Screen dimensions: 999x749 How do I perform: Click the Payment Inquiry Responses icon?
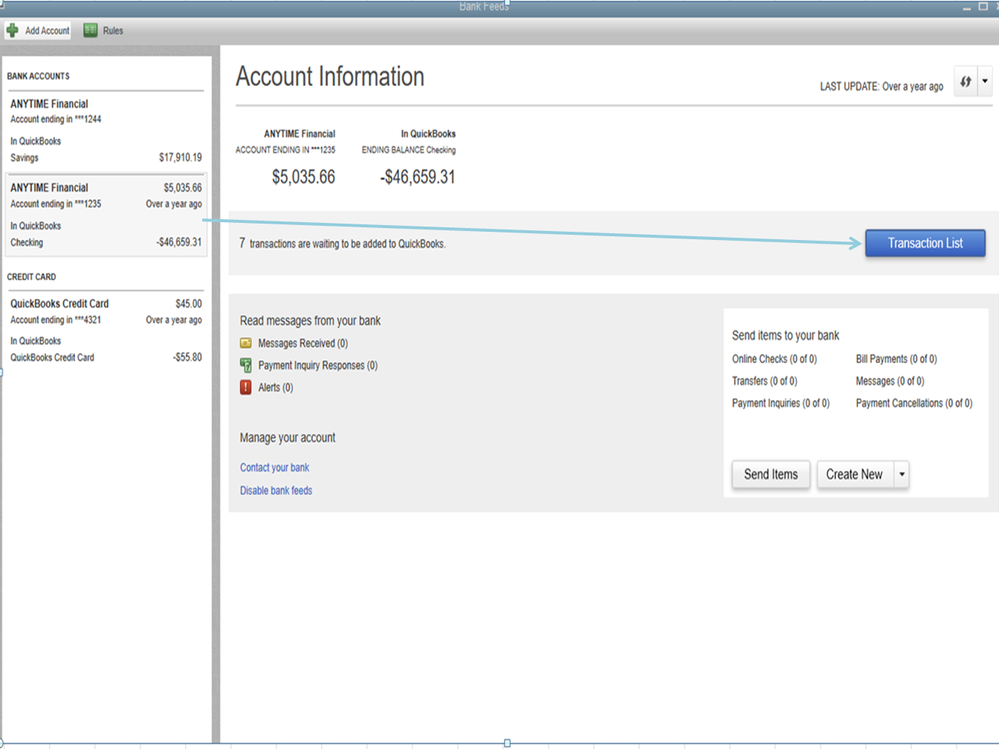245,365
